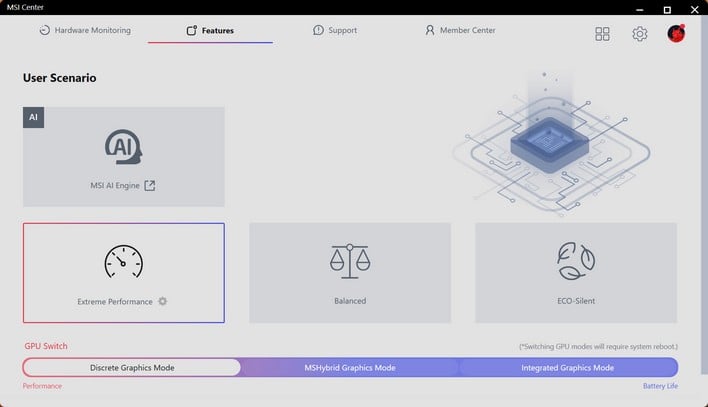Click the ECO-Silent label
The height and width of the screenshot is (407, 708).
click(576, 301)
